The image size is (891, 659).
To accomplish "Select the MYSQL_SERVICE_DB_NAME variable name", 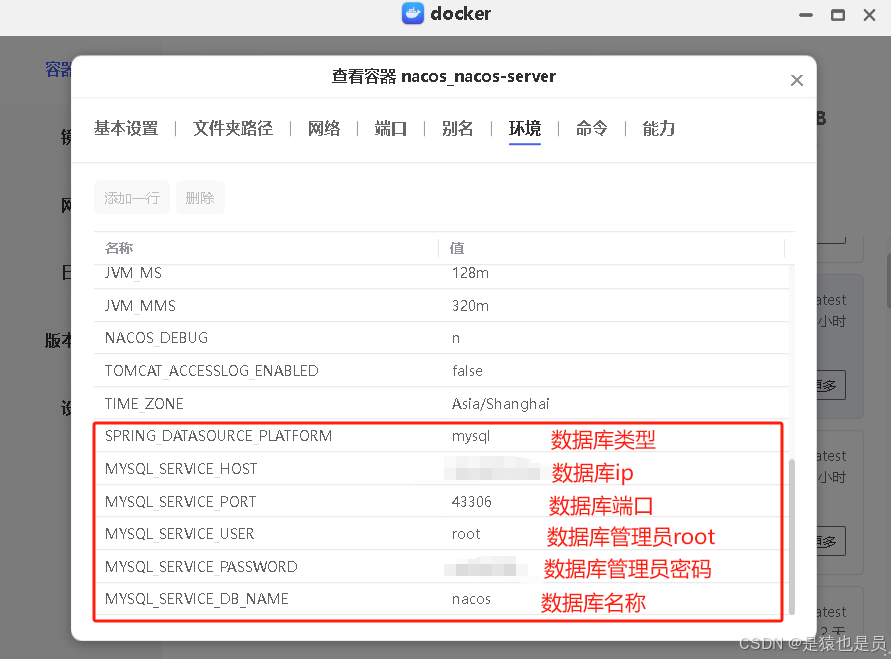I will (197, 599).
